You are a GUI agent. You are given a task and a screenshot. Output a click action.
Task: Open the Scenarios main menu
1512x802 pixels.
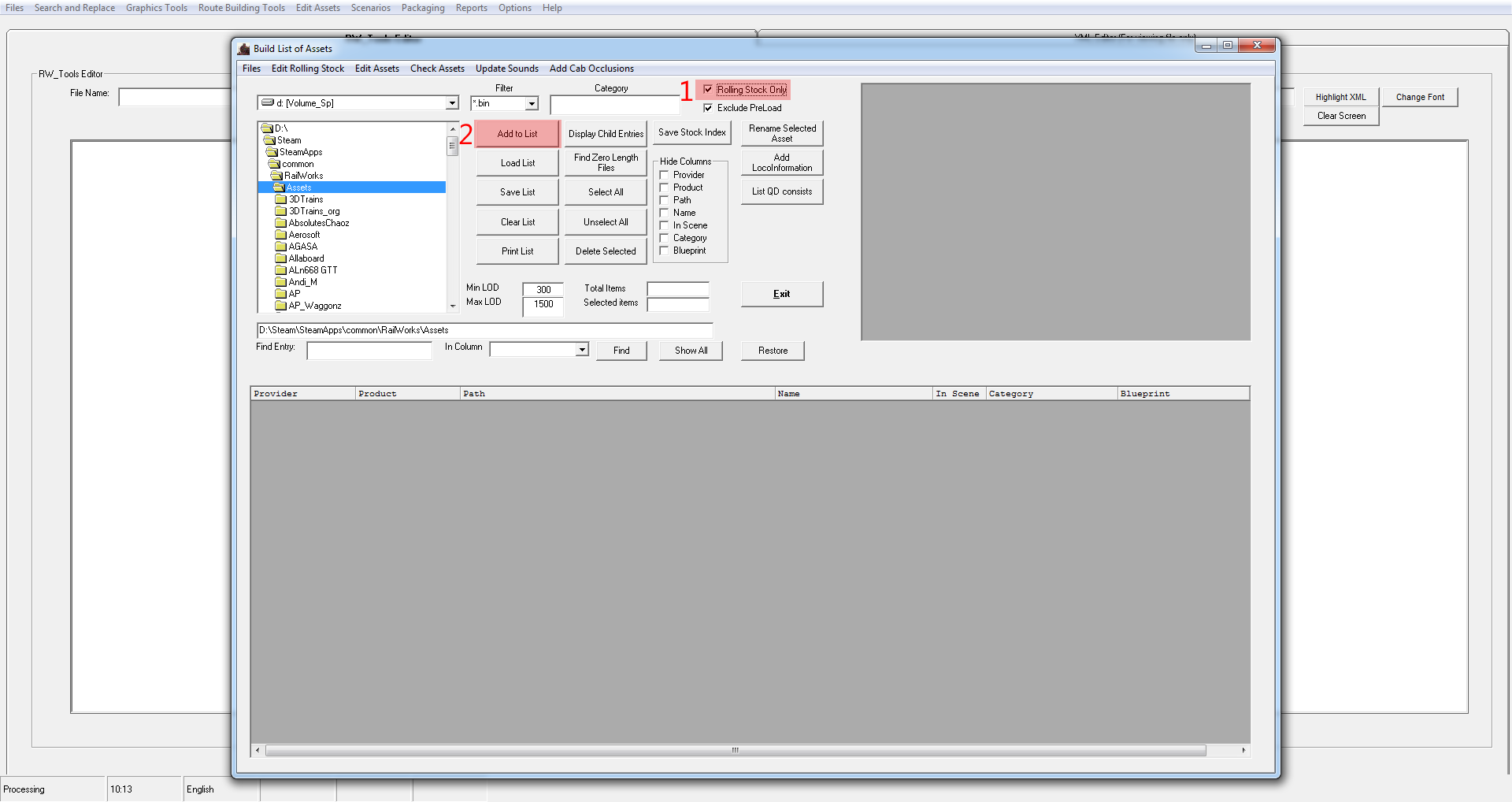[x=371, y=8]
